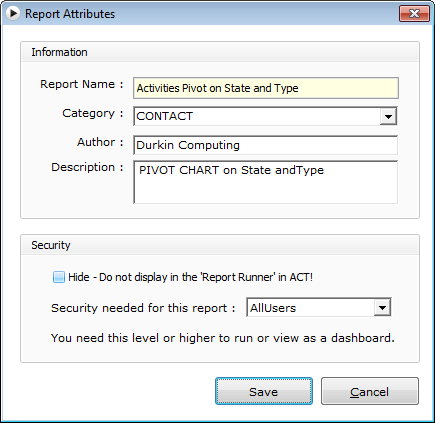Tick the Hide checkbox under Security
The height and width of the screenshot is (423, 435).
(59, 277)
